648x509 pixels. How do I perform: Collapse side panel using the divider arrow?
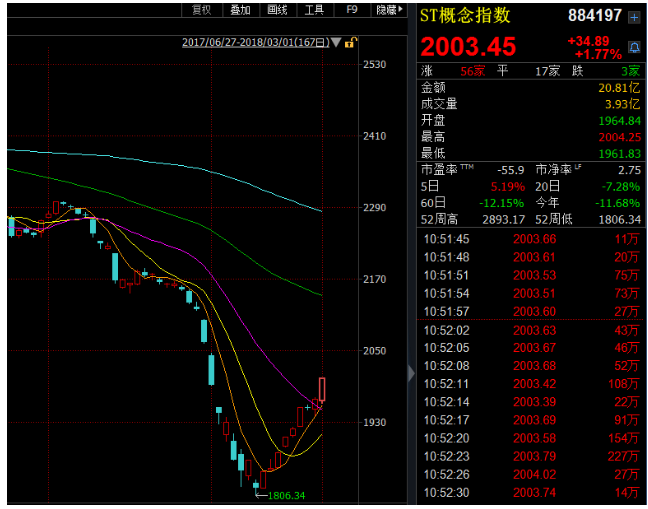pos(411,373)
